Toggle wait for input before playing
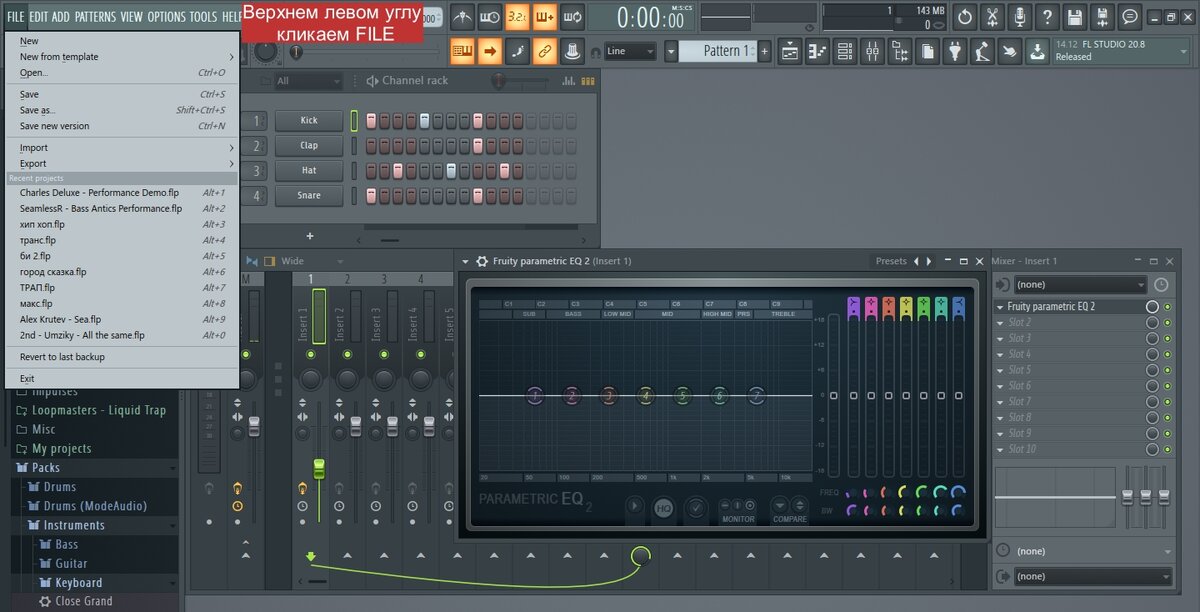 490,17
